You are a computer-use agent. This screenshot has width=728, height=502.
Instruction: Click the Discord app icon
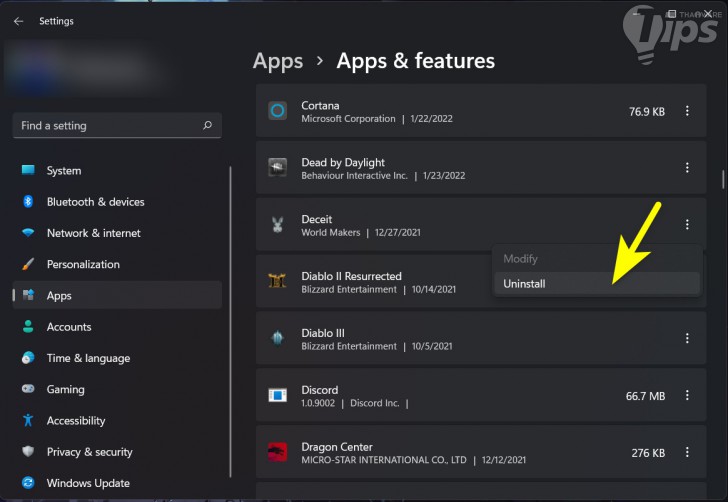[x=278, y=396]
